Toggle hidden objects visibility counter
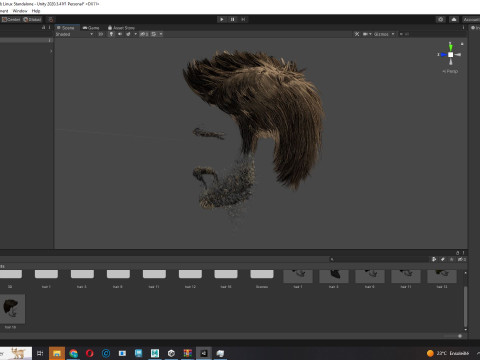 144,34
